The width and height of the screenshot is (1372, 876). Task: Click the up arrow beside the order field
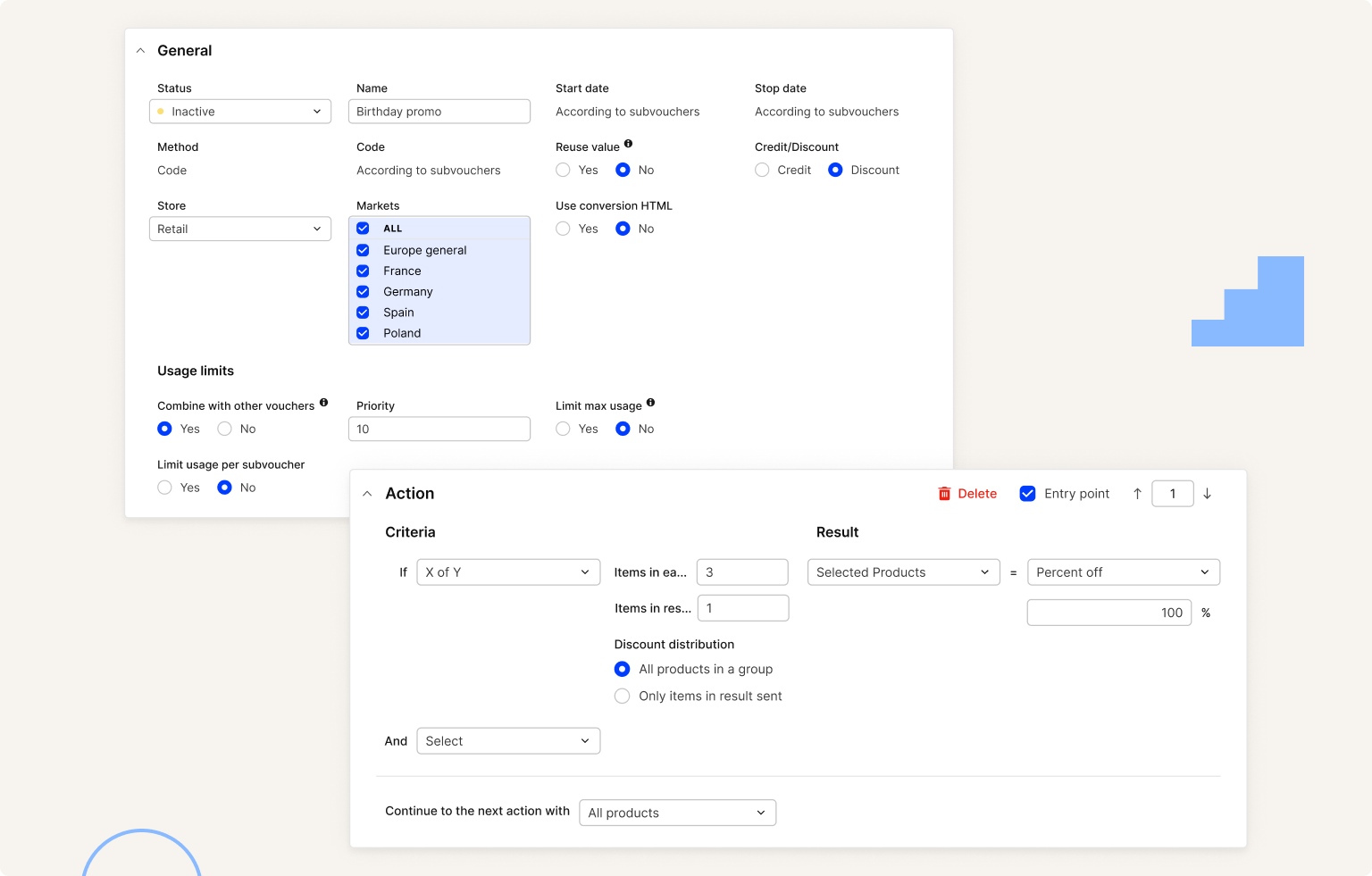[x=1137, y=494]
